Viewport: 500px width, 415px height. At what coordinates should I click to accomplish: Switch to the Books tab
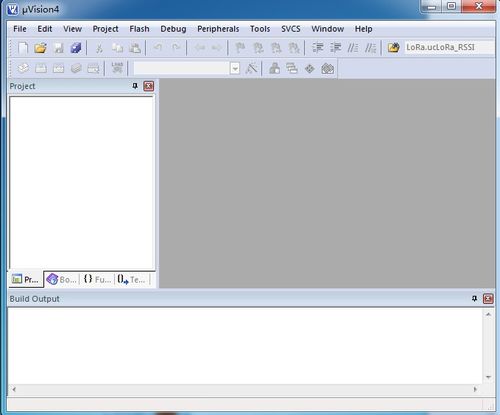pyautogui.click(x=62, y=279)
